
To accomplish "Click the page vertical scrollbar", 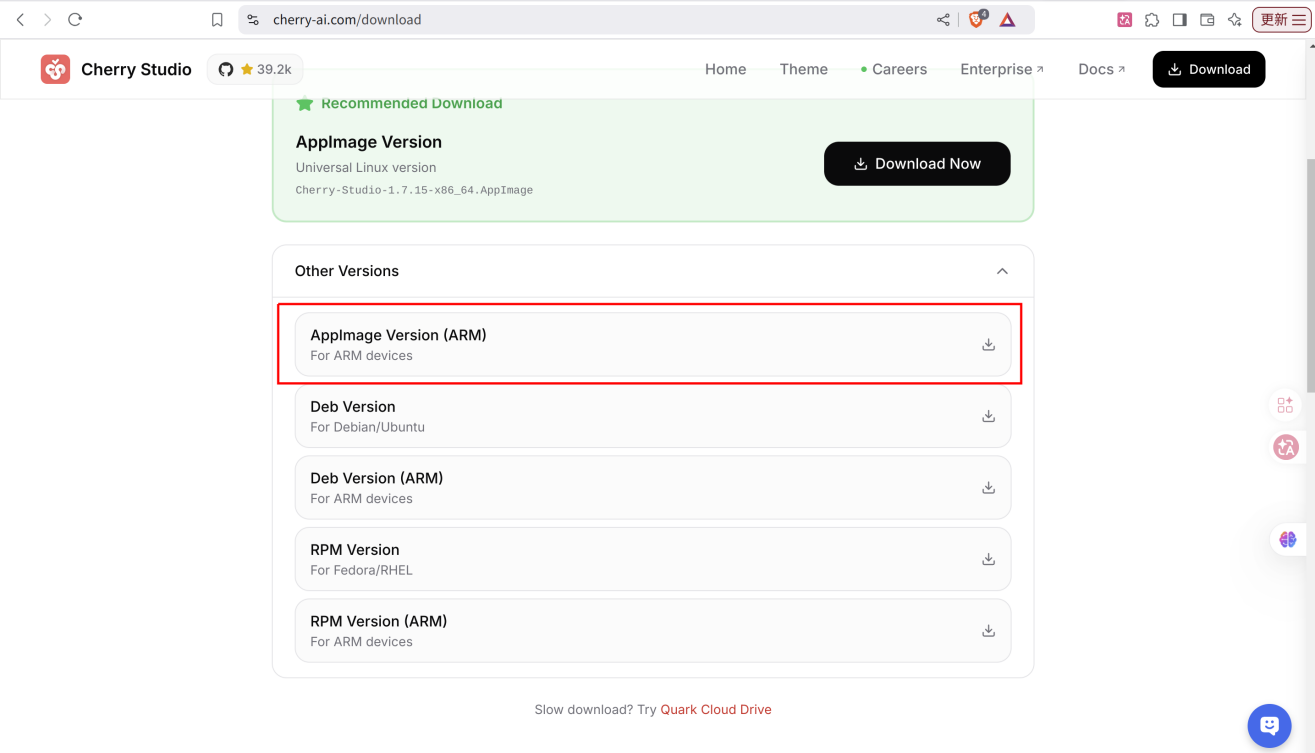I will (x=1310, y=275).
